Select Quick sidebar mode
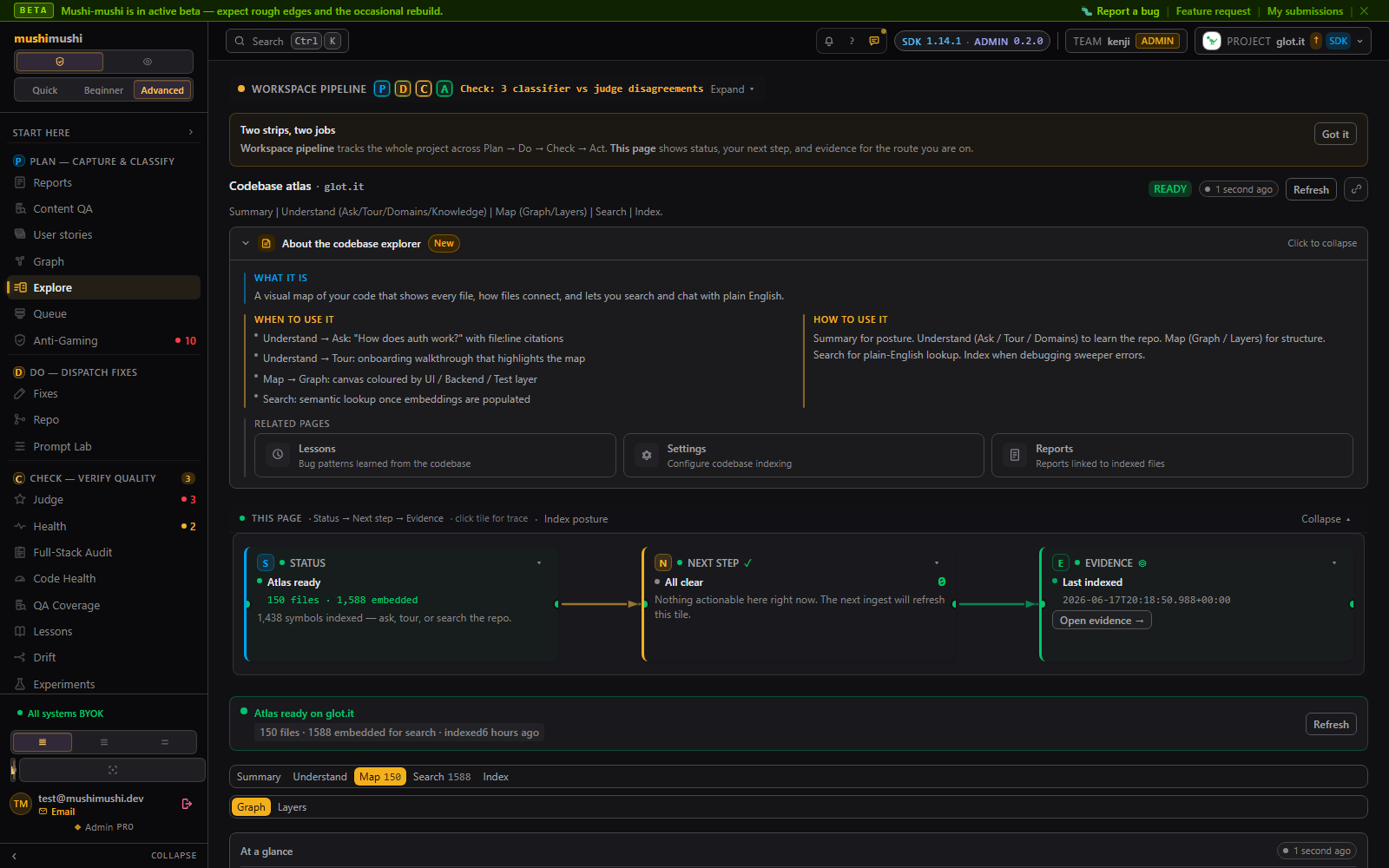Viewport: 1389px width, 868px height. (45, 90)
